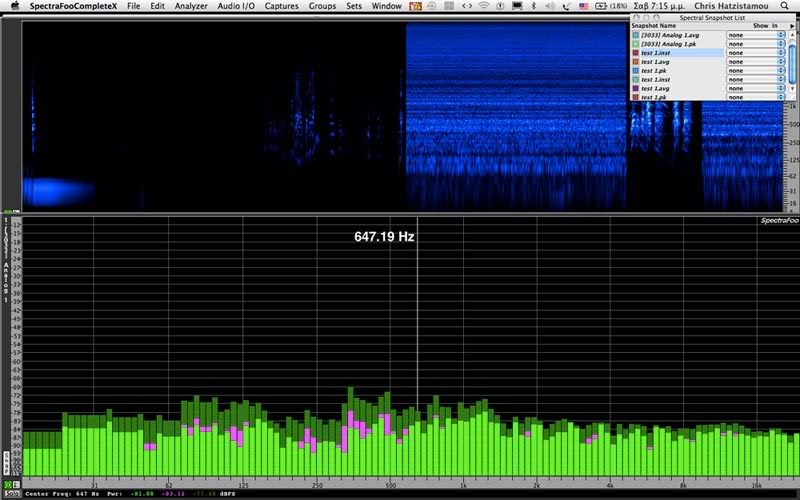Toggle the small E button at bottom-left of analyzer

(x=16, y=485)
